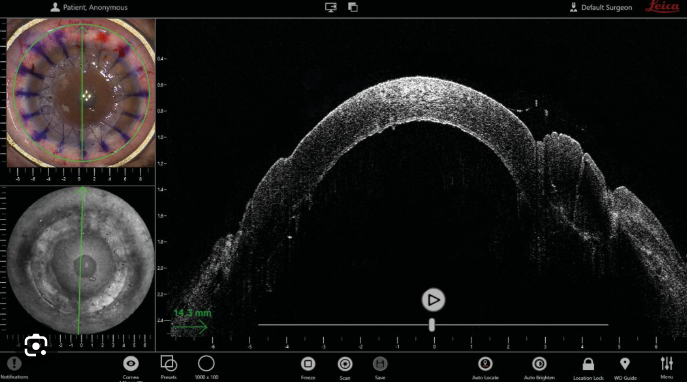The image size is (687, 382).
Task: Click the Freeze button
Action: coord(308,364)
